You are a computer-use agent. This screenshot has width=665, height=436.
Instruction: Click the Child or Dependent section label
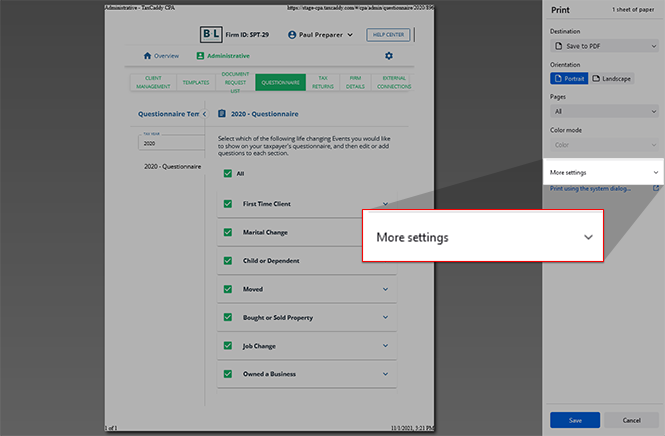[x=271, y=260]
